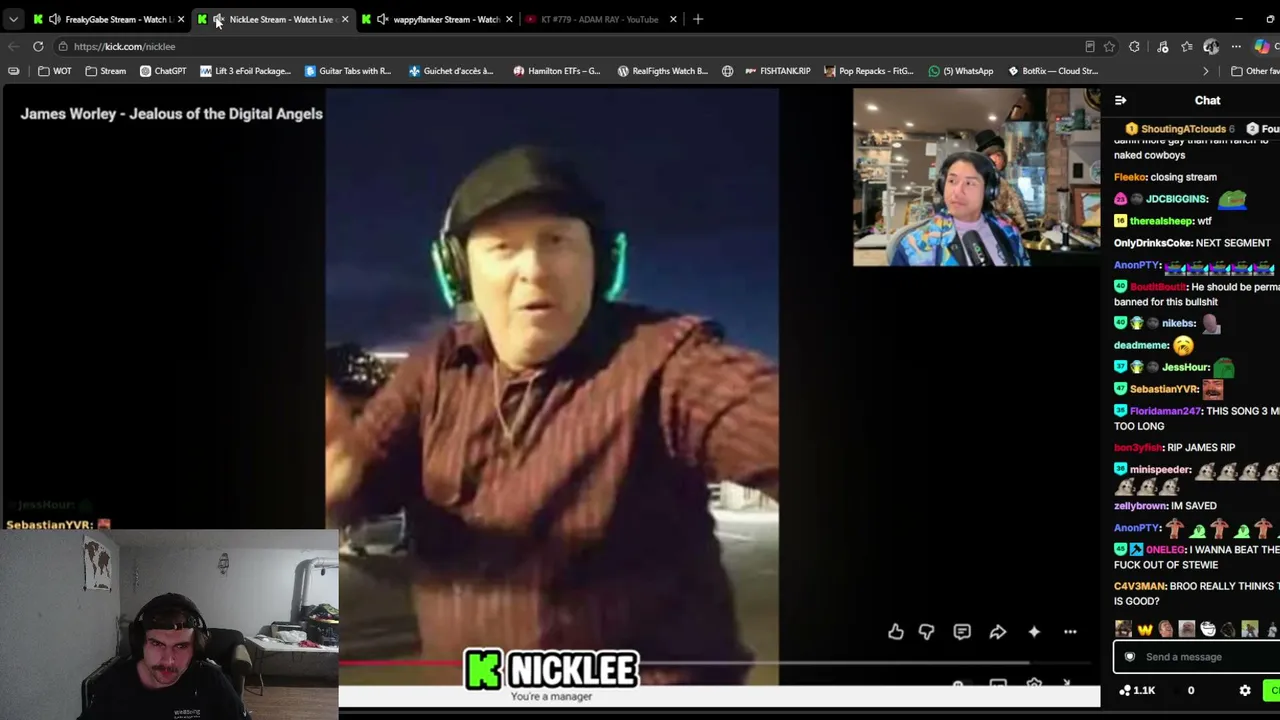Viewport: 1280px width, 720px height.
Task: Open the ChatGPT bookmark
Action: point(163,71)
